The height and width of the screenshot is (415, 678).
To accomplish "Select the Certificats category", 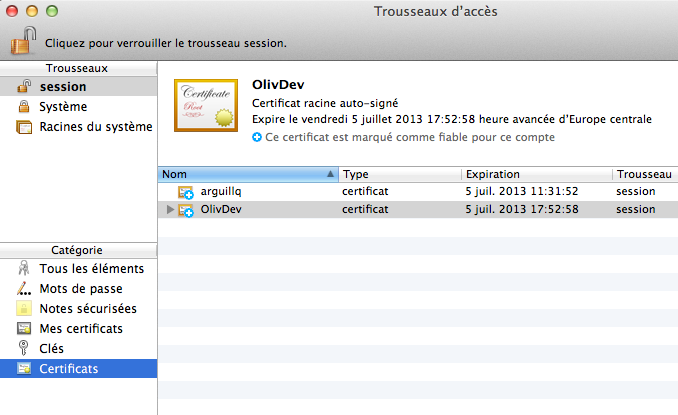I will coord(69,369).
